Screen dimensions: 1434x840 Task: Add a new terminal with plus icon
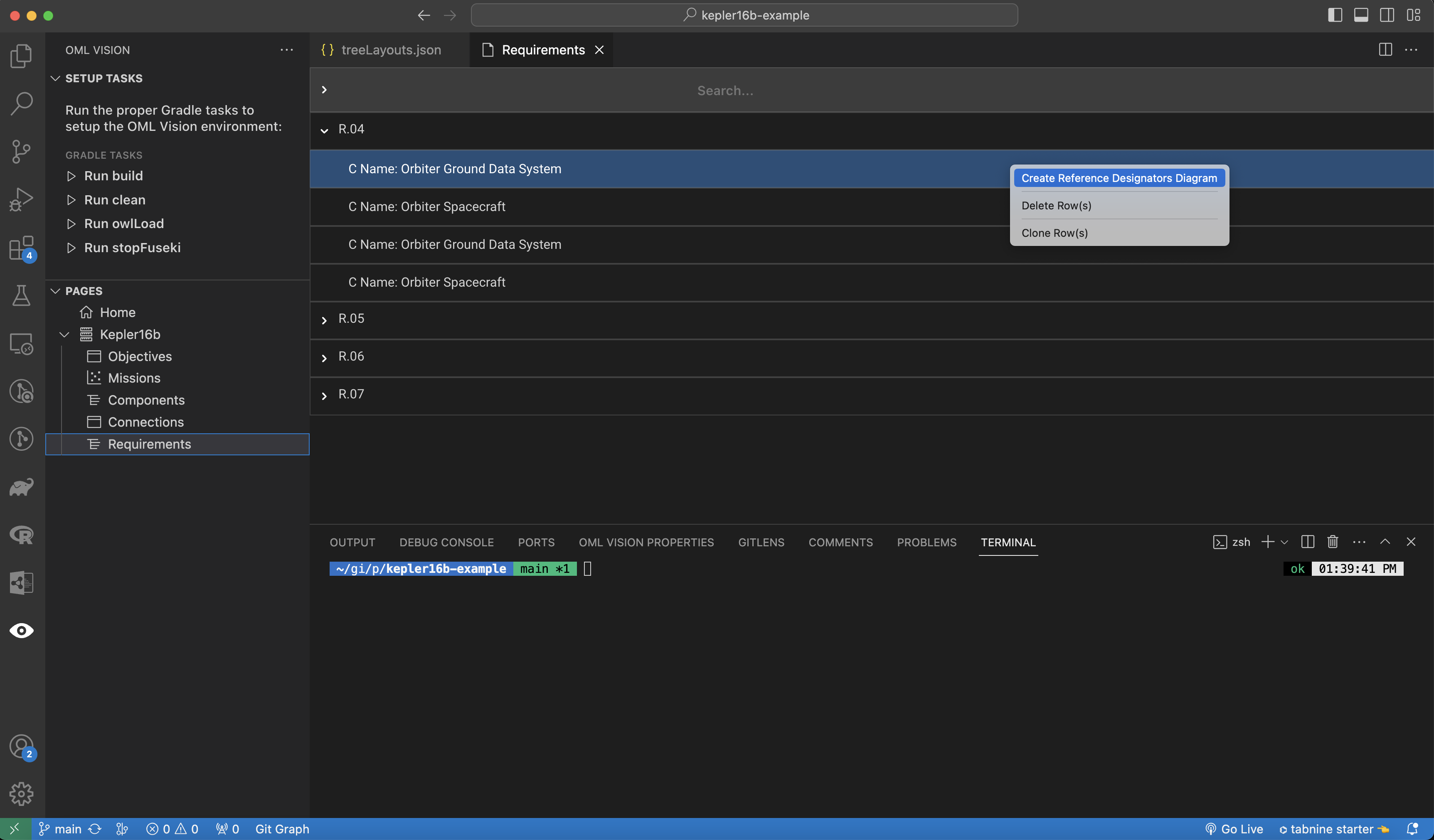(1268, 542)
